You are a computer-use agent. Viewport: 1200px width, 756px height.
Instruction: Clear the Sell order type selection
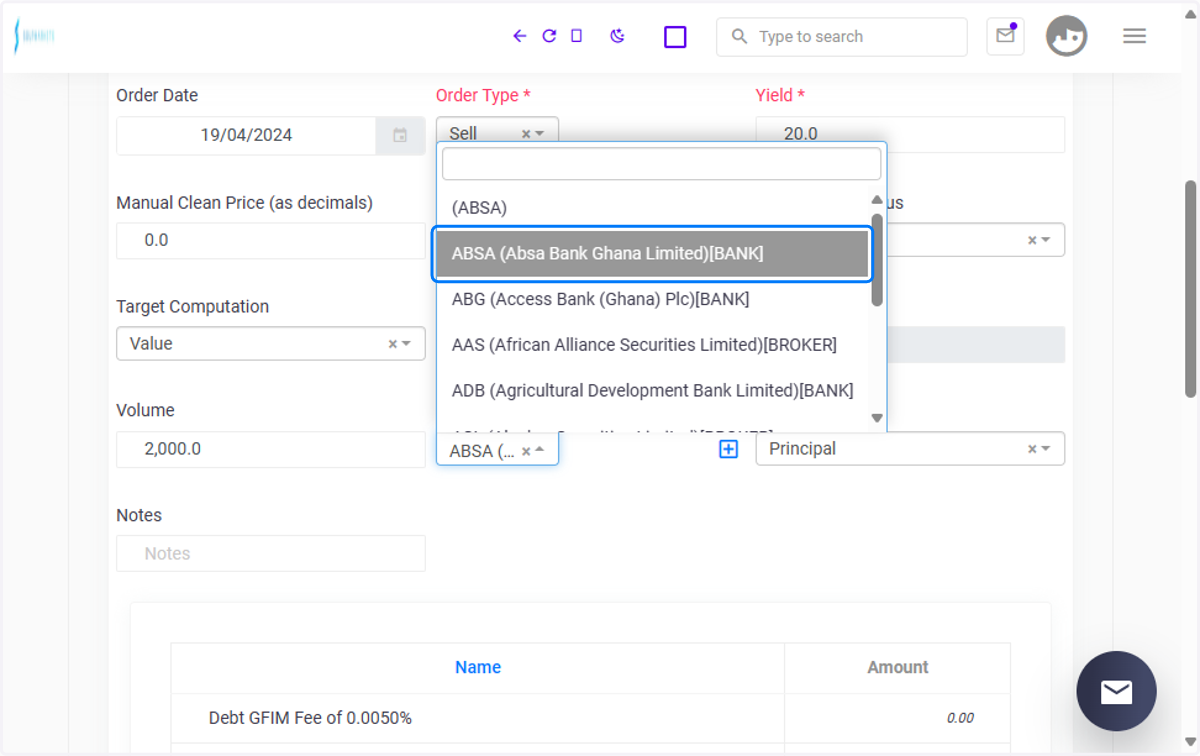(x=526, y=134)
